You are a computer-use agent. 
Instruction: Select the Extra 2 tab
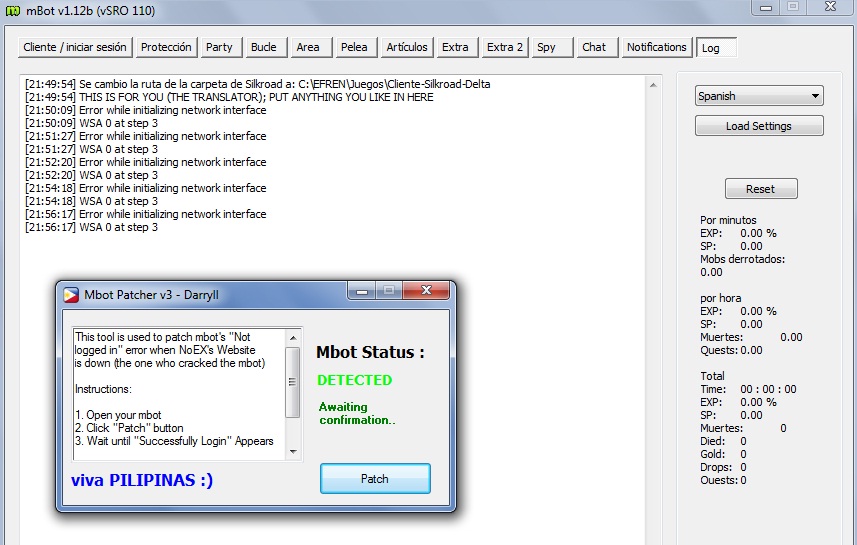(x=505, y=48)
